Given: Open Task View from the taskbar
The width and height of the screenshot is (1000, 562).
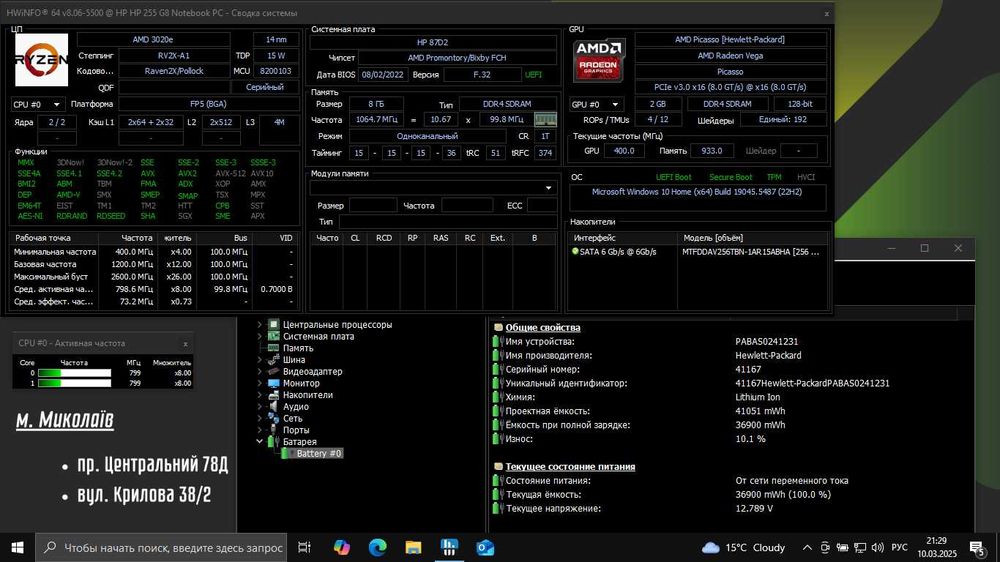Looking at the screenshot, I should point(304,547).
